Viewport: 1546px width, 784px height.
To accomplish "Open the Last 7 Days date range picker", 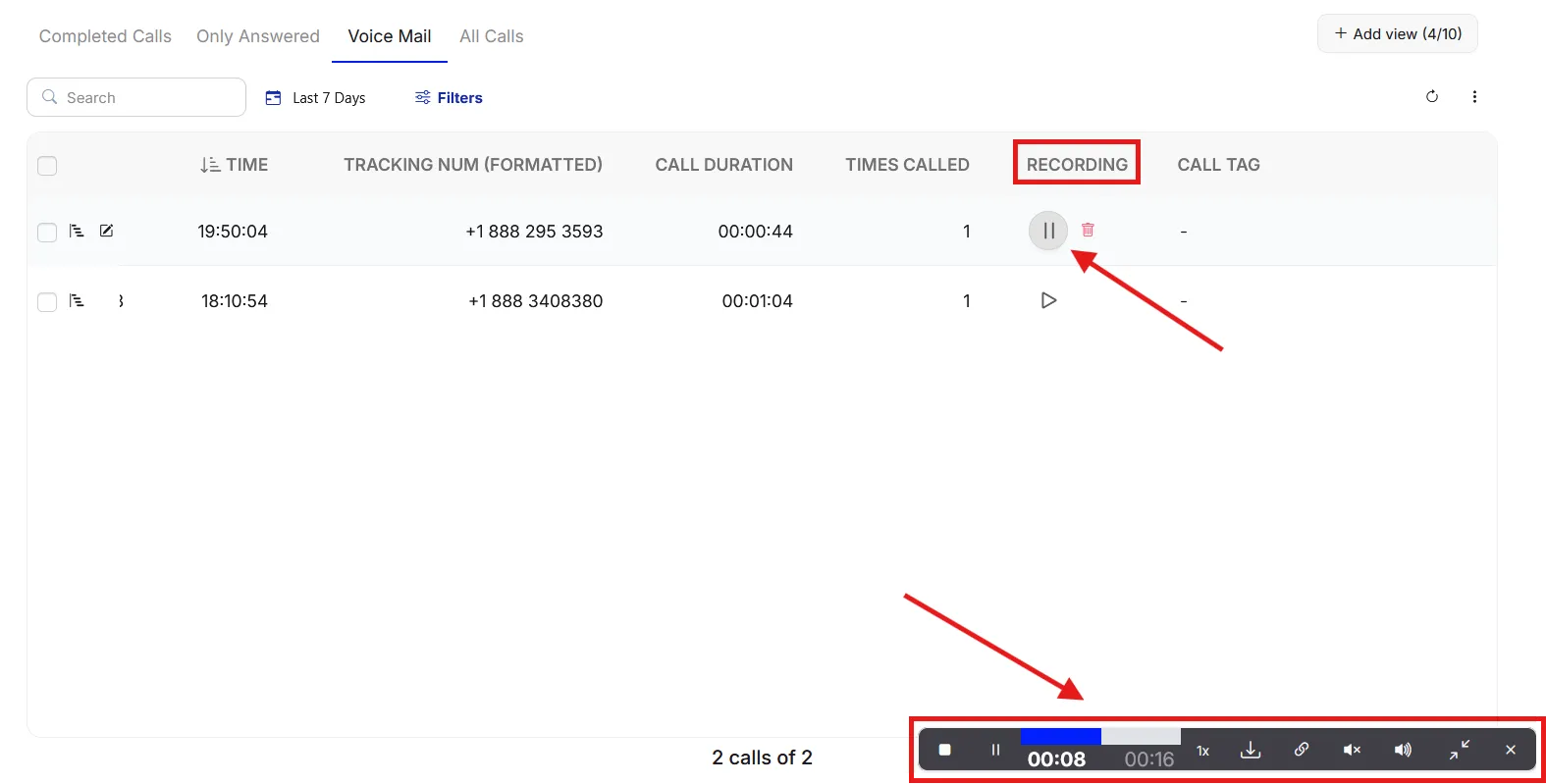I will point(316,98).
